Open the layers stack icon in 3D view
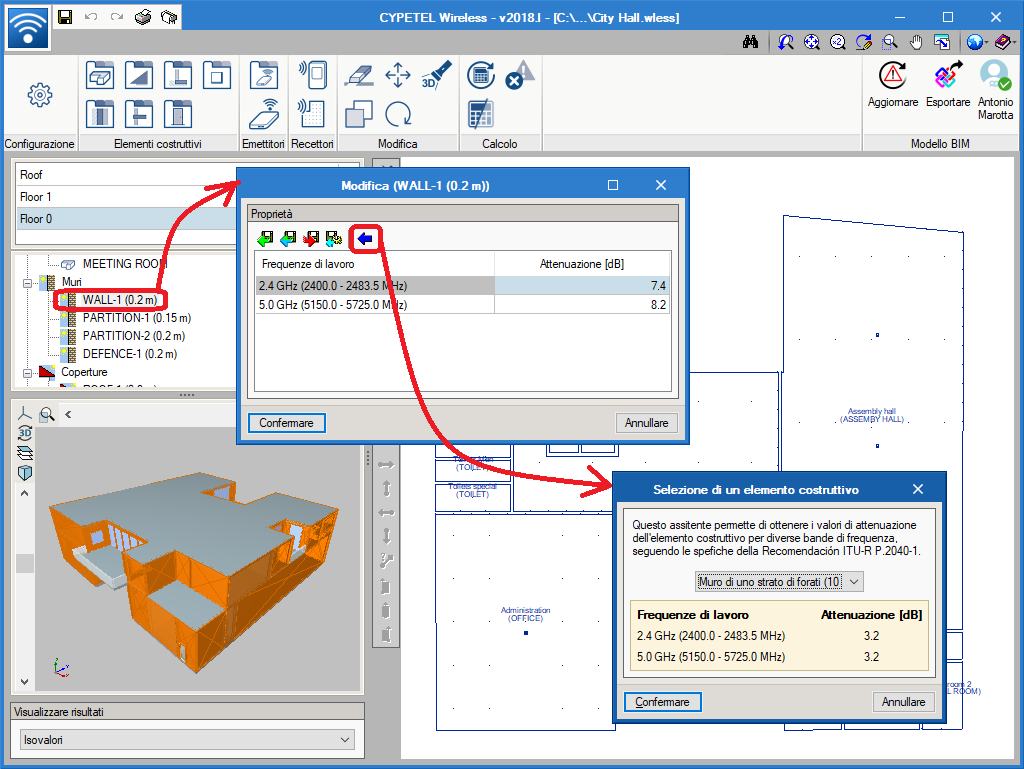The width and height of the screenshot is (1024, 769). point(25,453)
